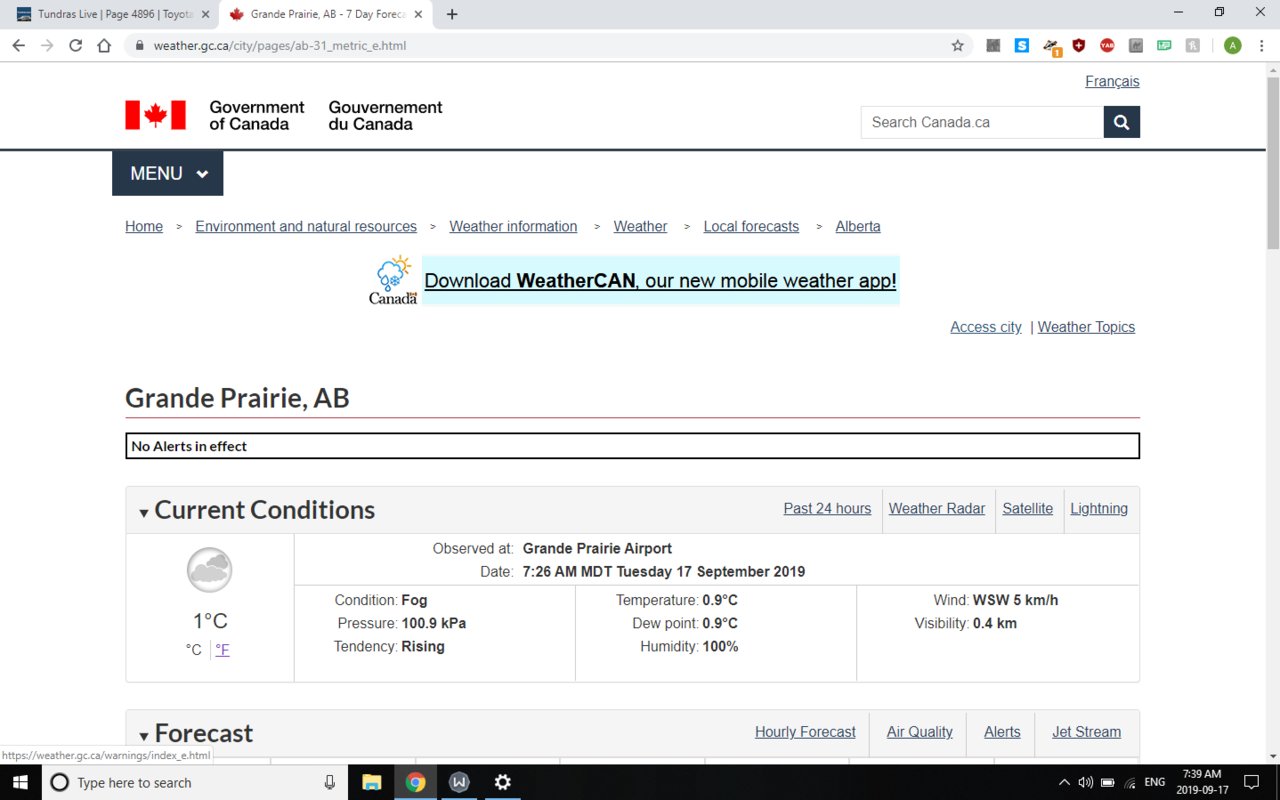Click Download WeatherCAN banner link
The image size is (1280, 800).
660,281
